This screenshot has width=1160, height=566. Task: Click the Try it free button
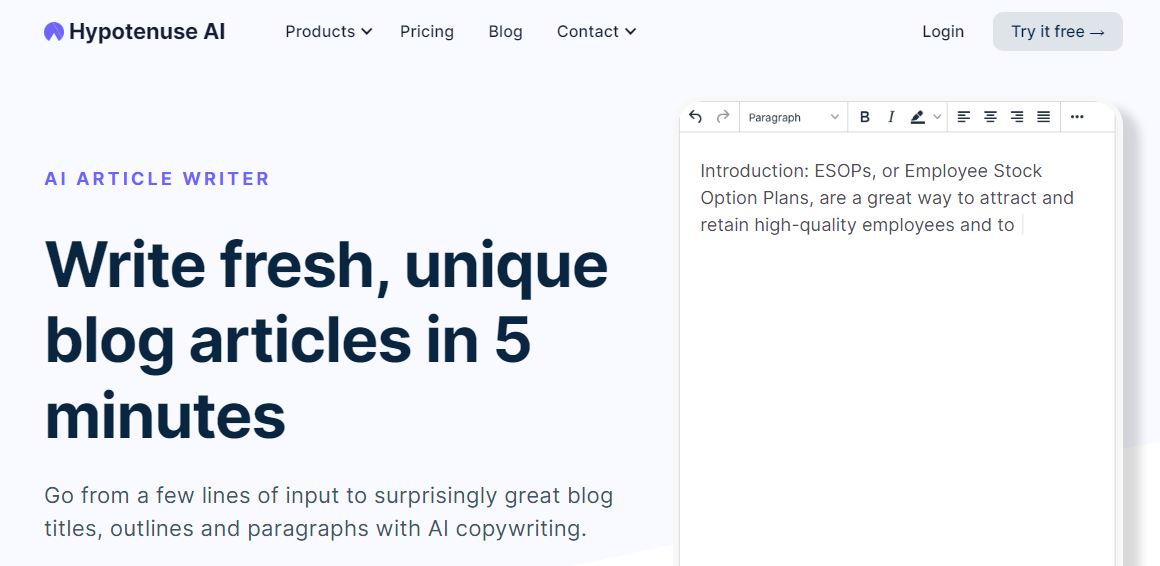(1057, 32)
